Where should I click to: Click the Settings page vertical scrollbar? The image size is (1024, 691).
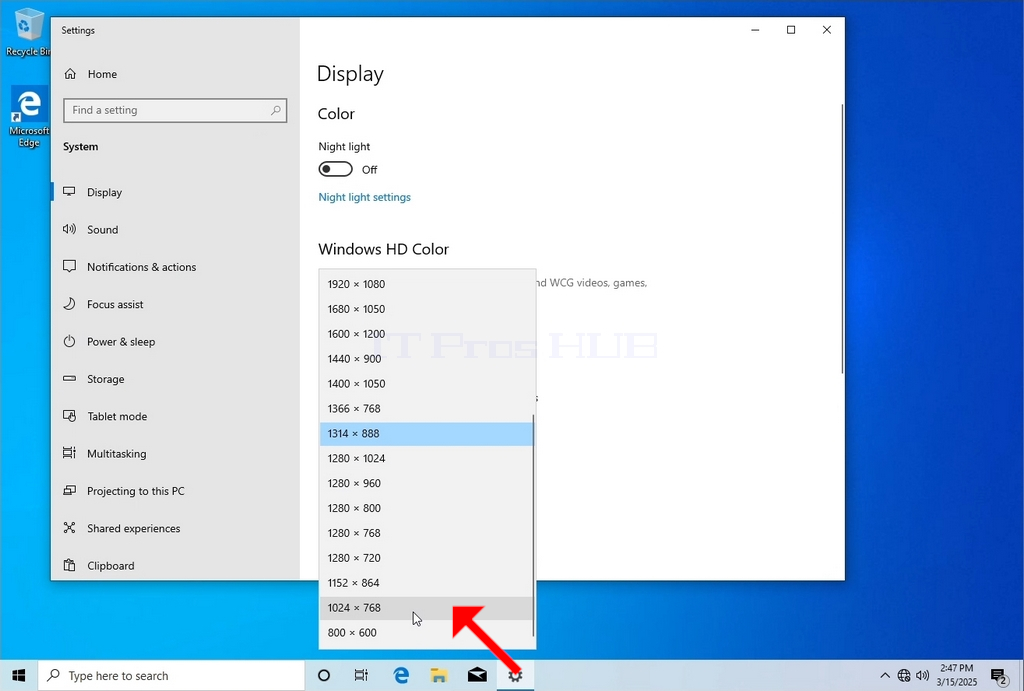[x=842, y=239]
